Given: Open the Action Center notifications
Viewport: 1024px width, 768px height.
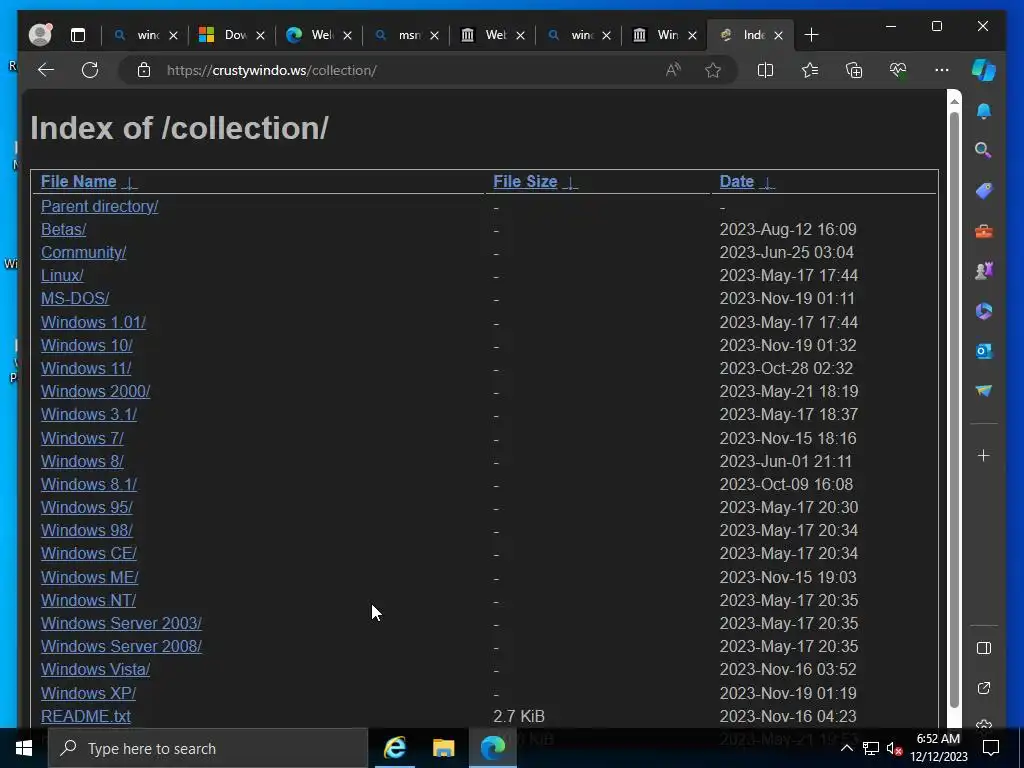Looking at the screenshot, I should coord(991,748).
